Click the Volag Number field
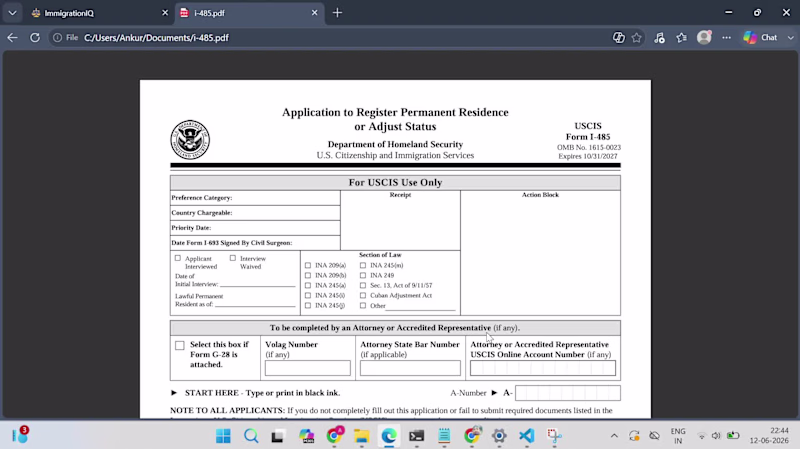Viewport: 800px width, 449px height. click(308, 368)
